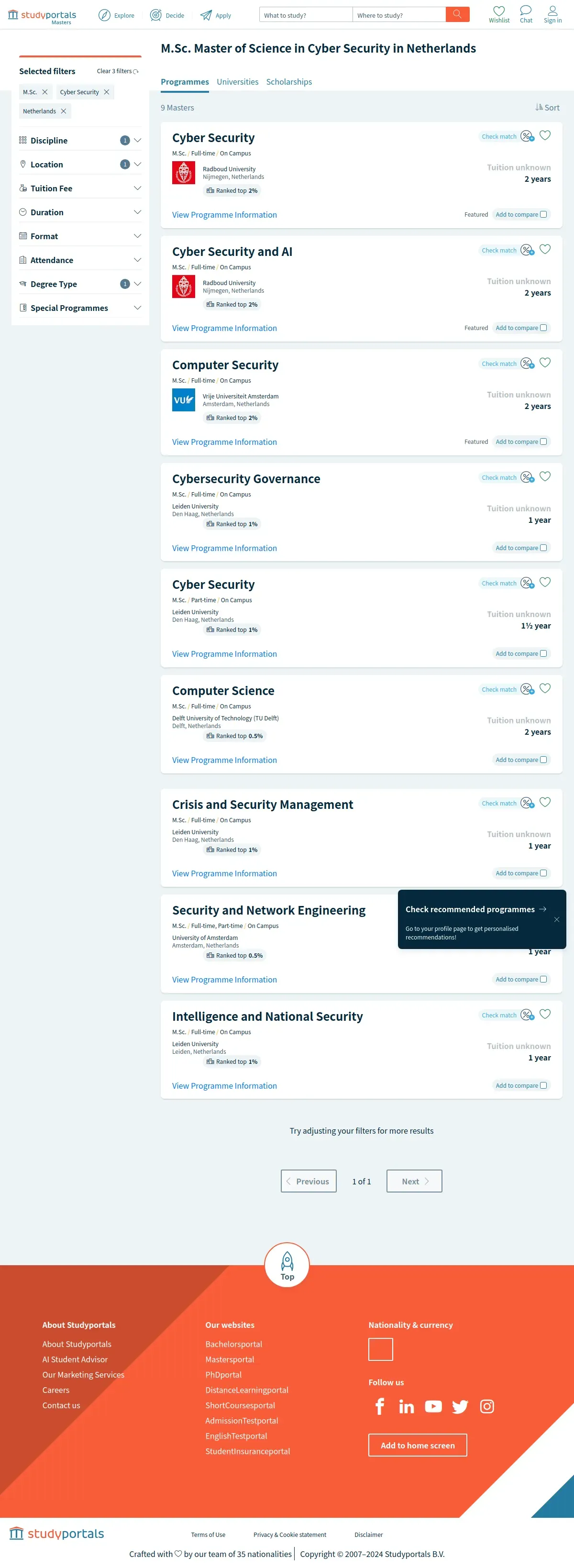The width and height of the screenshot is (574, 1568).
Task: Click the Previous page button
Action: click(309, 1181)
